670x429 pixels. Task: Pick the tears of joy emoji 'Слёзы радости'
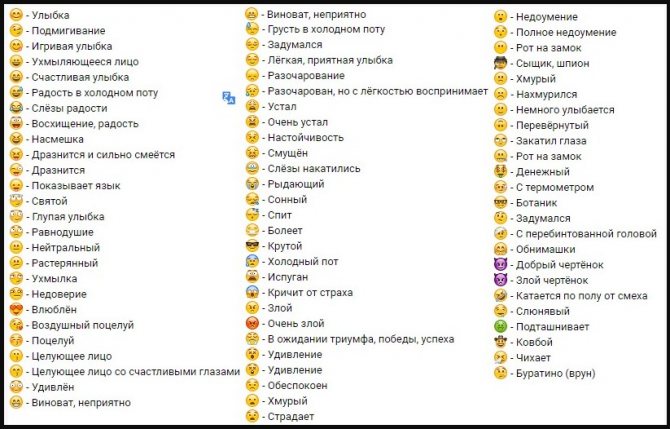[16, 108]
